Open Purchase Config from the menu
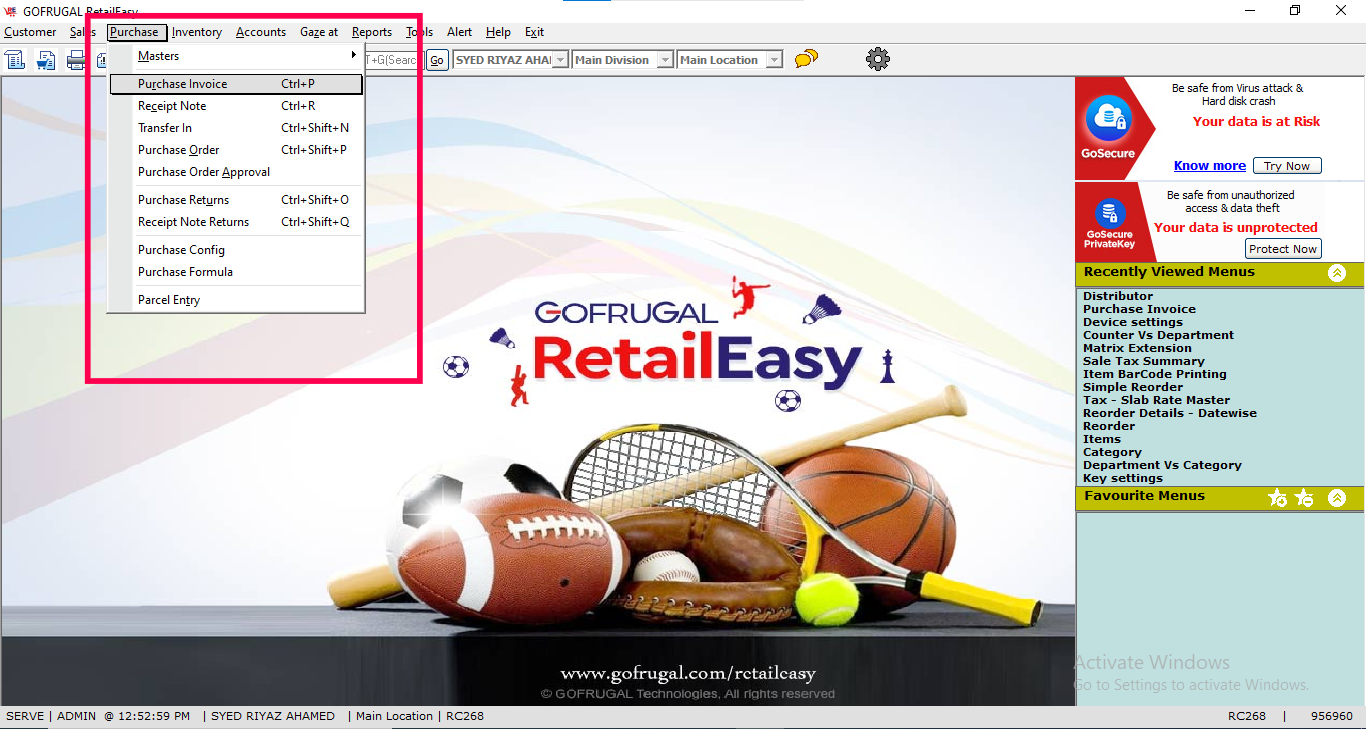The height and width of the screenshot is (729, 1366). click(235, 250)
